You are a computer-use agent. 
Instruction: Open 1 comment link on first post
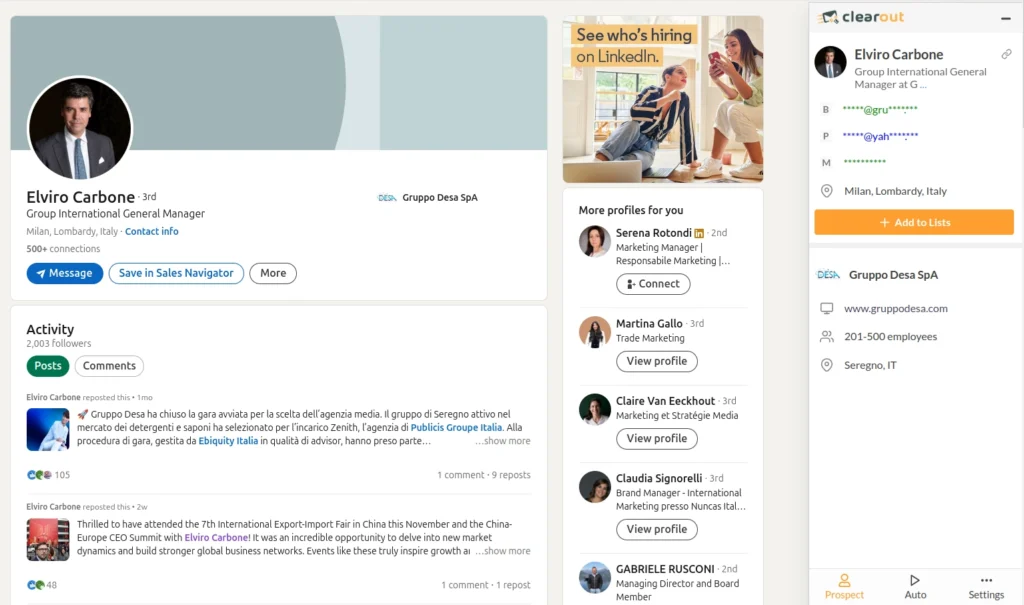tap(461, 475)
